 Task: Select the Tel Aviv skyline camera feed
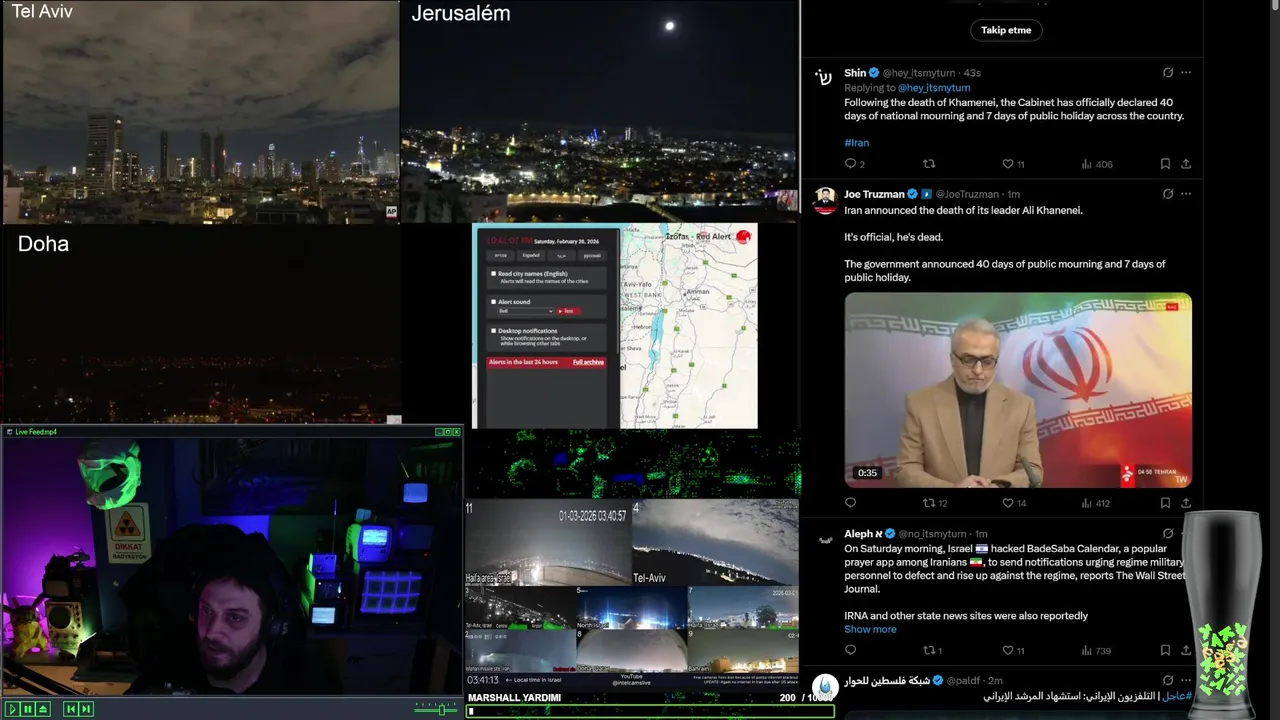tap(200, 112)
